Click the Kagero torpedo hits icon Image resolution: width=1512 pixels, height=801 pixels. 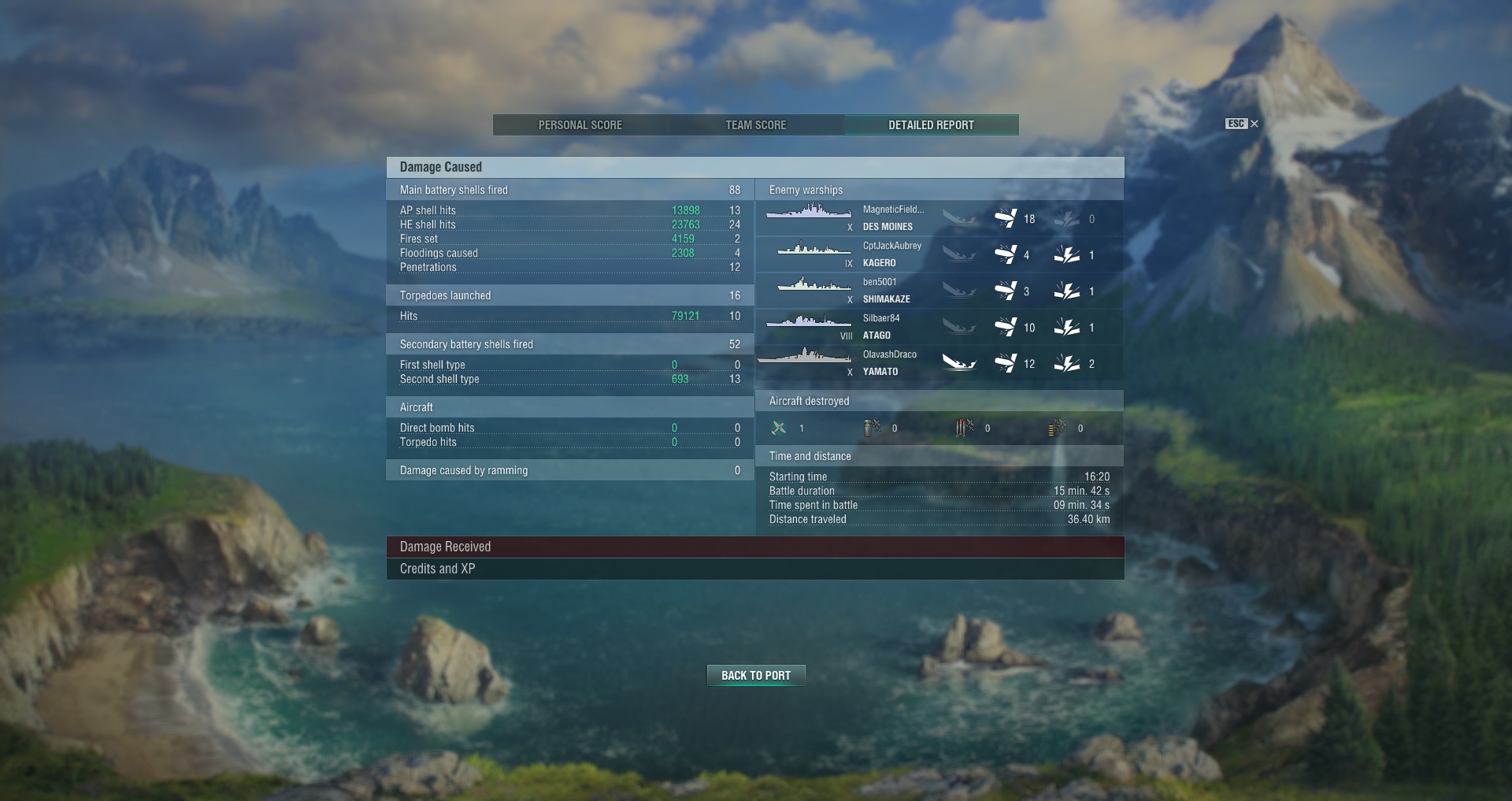pyautogui.click(x=1067, y=254)
